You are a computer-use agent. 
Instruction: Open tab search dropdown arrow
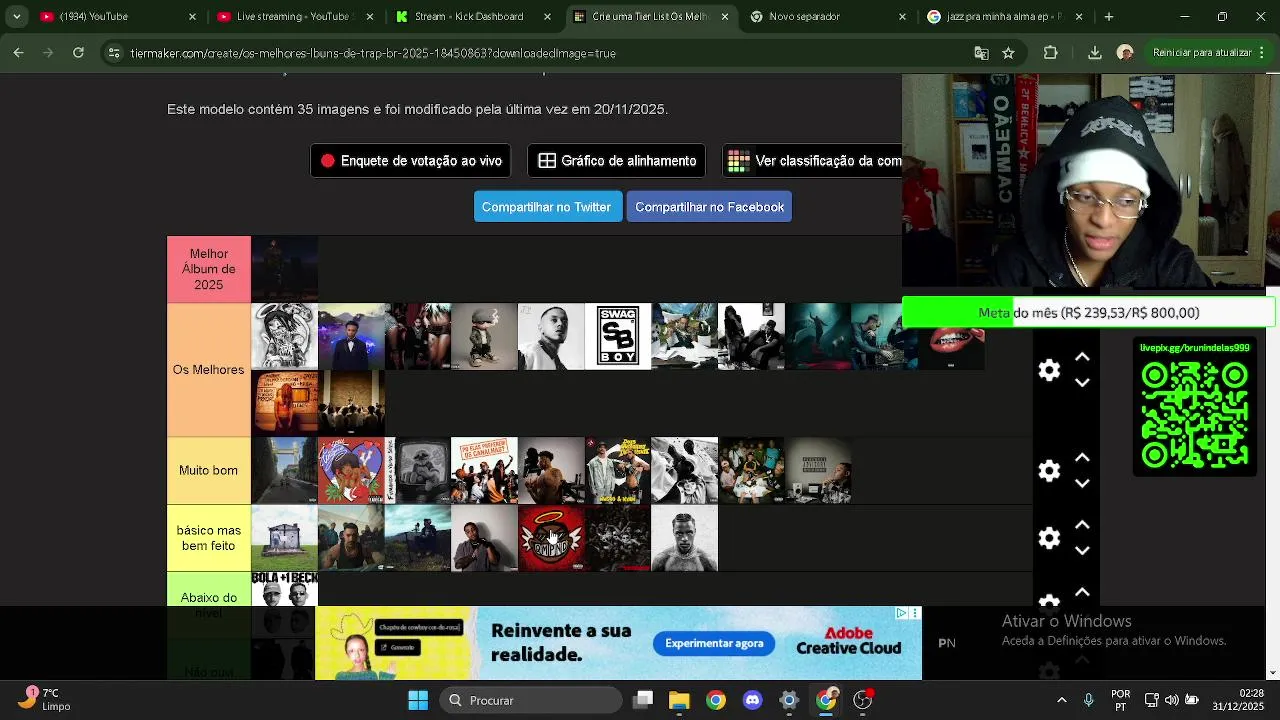point(16,16)
